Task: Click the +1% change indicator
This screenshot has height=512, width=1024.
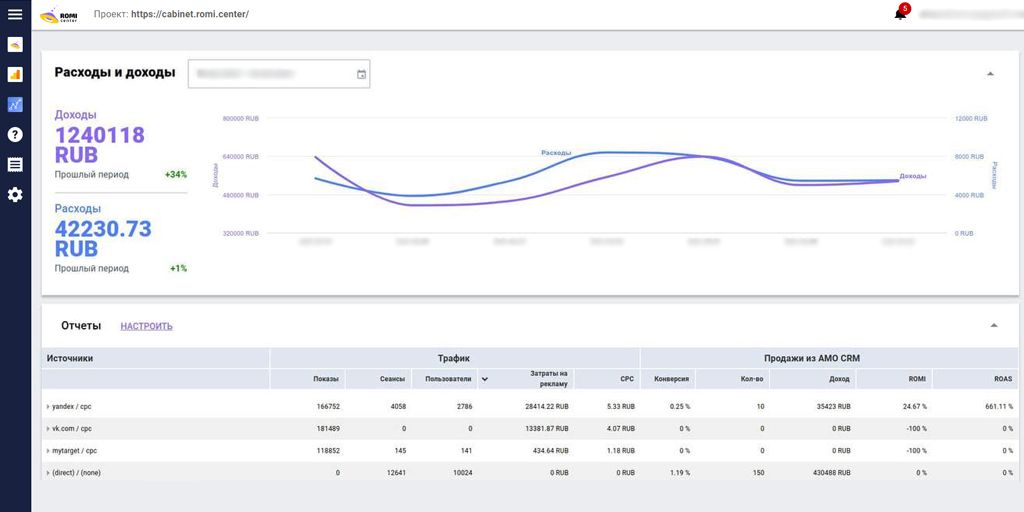Action: (178, 268)
